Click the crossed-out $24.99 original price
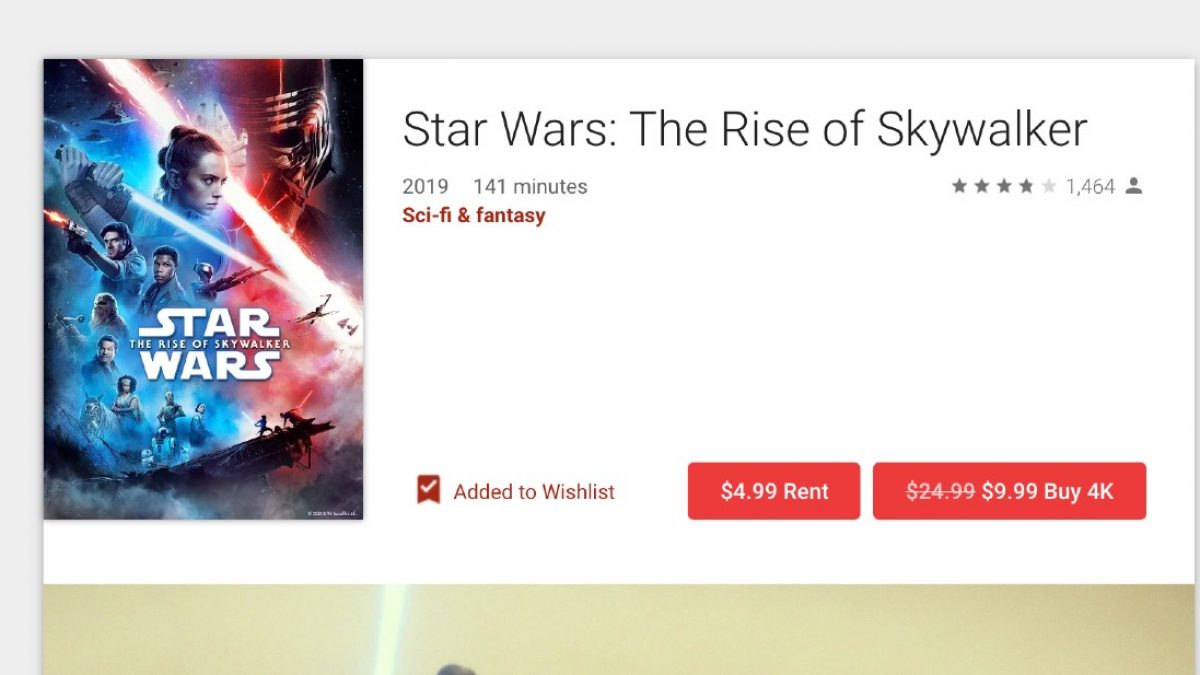 click(940, 491)
